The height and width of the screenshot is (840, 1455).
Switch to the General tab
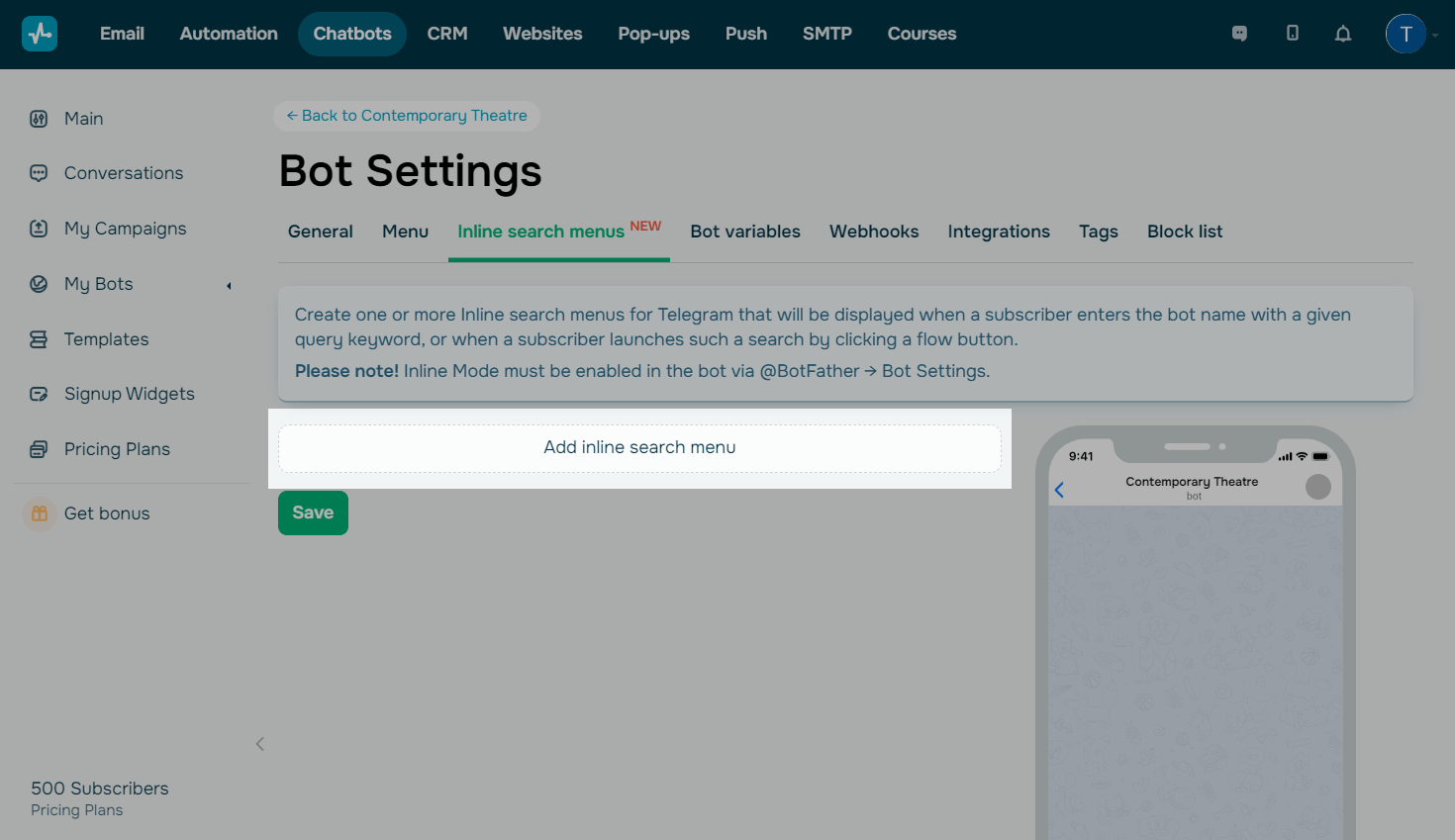click(321, 232)
